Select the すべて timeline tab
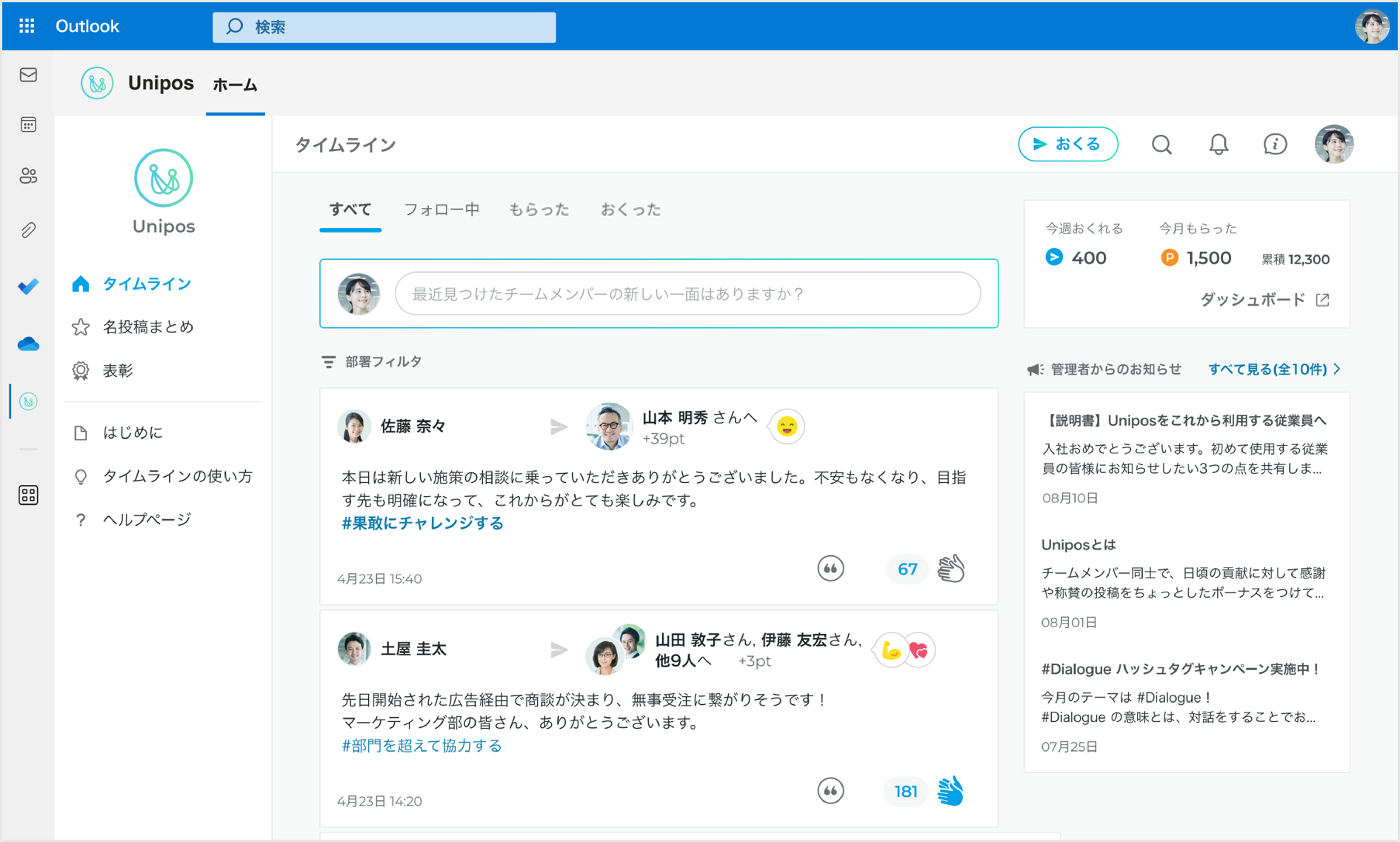Screen dimensions: 1400x842 pos(351,209)
